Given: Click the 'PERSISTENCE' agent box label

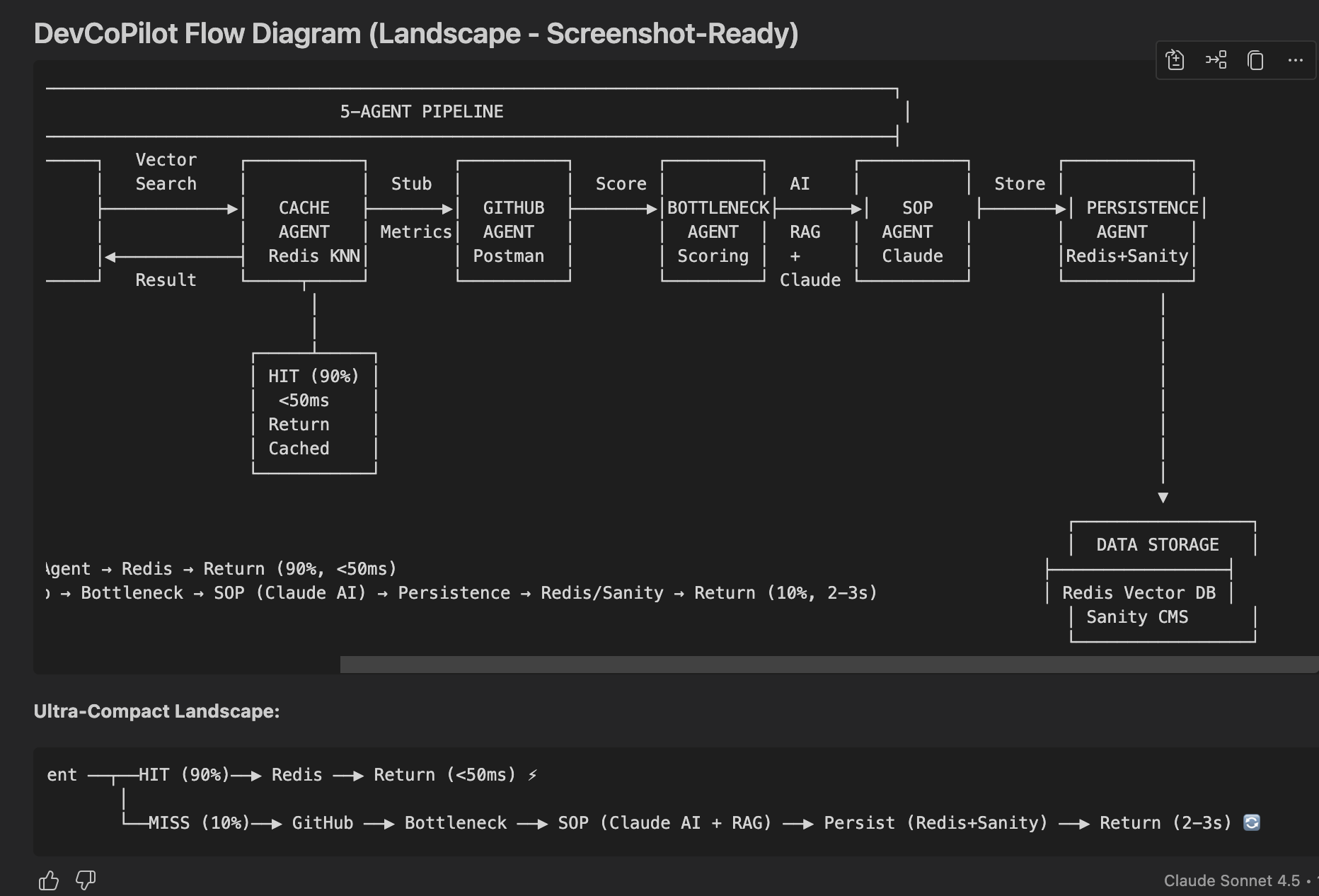Looking at the screenshot, I should coord(1143,208).
